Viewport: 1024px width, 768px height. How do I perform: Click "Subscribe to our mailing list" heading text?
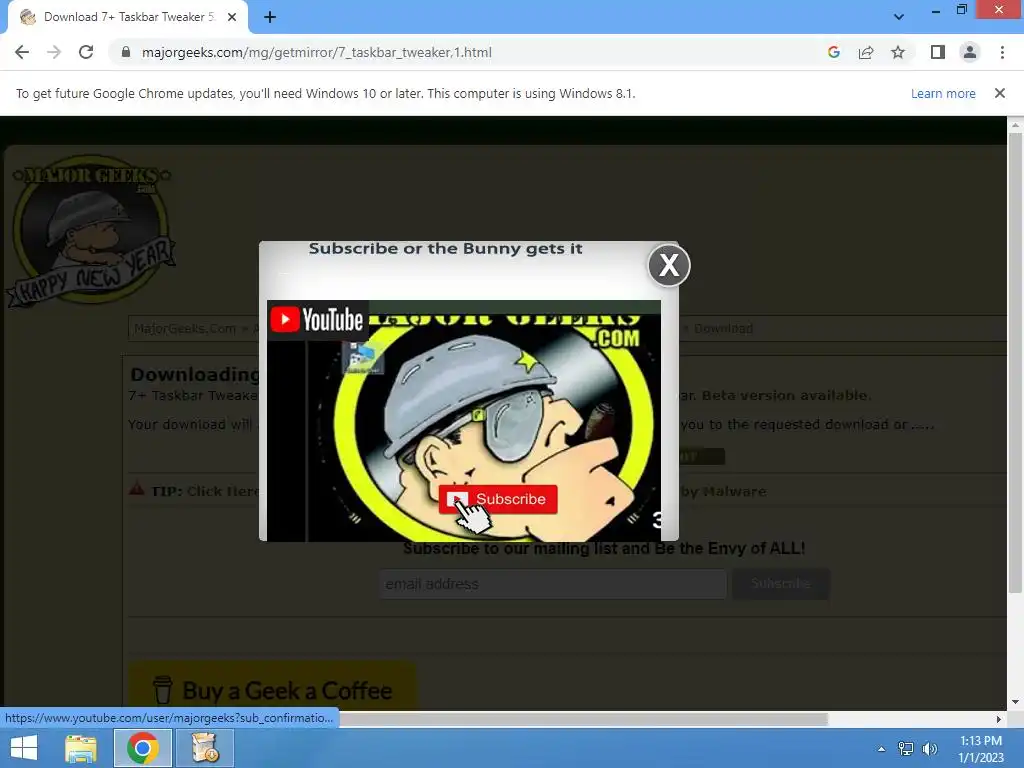(604, 549)
